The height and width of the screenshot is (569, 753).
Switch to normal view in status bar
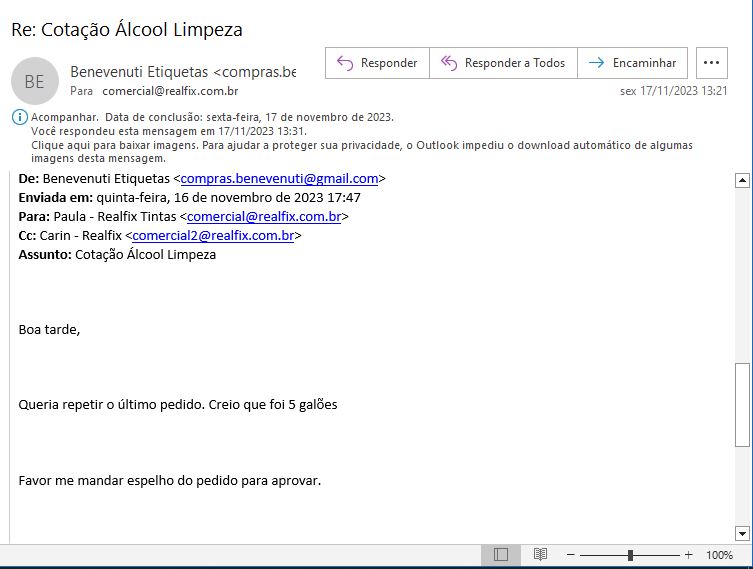[501, 554]
